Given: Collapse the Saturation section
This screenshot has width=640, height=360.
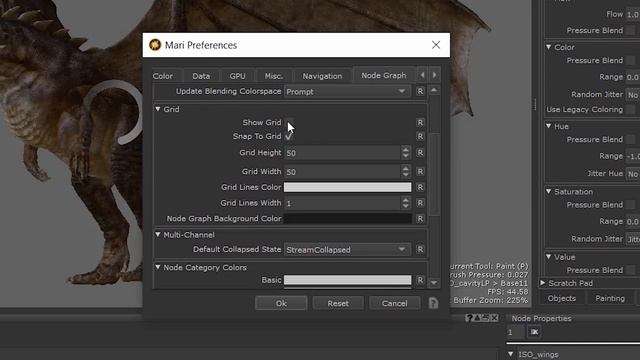Looking at the screenshot, I should [549, 192].
